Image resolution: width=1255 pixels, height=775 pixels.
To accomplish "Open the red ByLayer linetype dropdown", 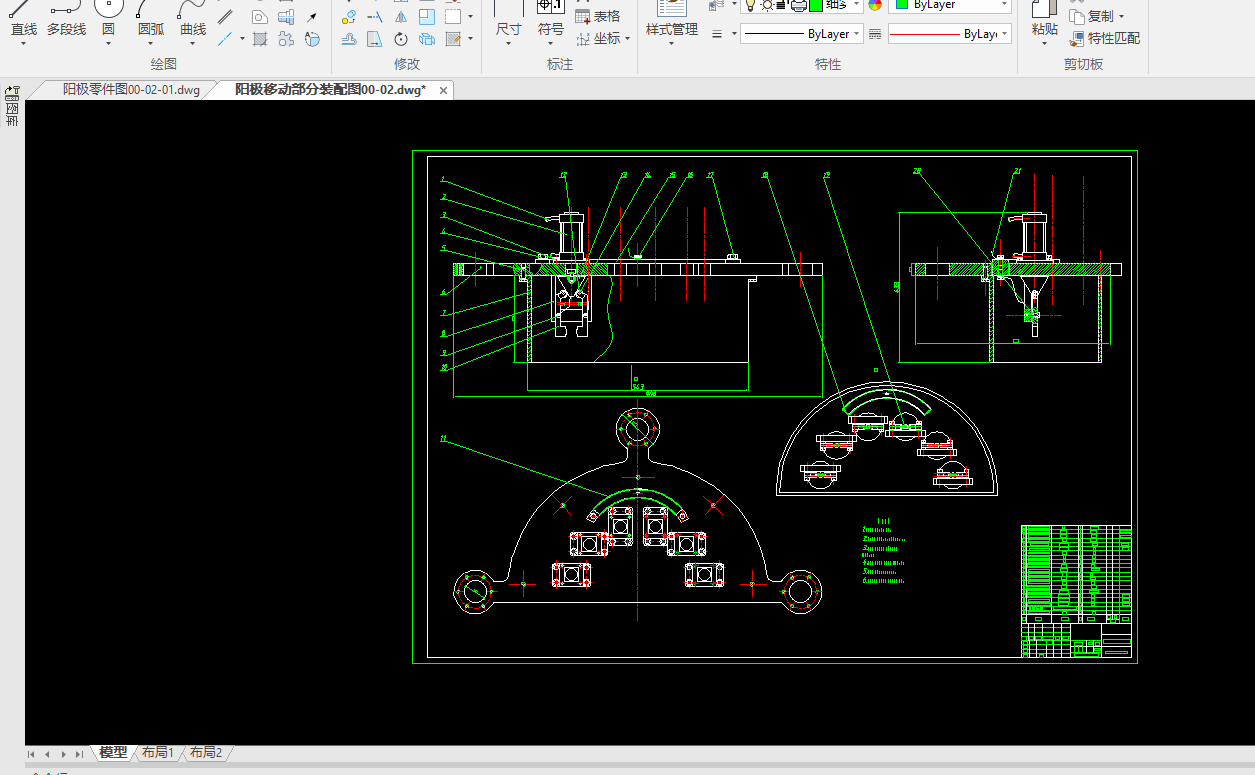I will click(949, 34).
